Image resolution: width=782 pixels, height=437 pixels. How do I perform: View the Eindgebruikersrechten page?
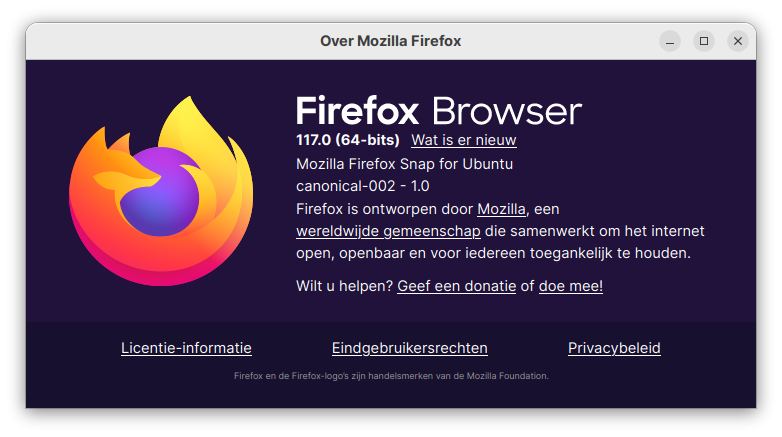pyautogui.click(x=409, y=348)
